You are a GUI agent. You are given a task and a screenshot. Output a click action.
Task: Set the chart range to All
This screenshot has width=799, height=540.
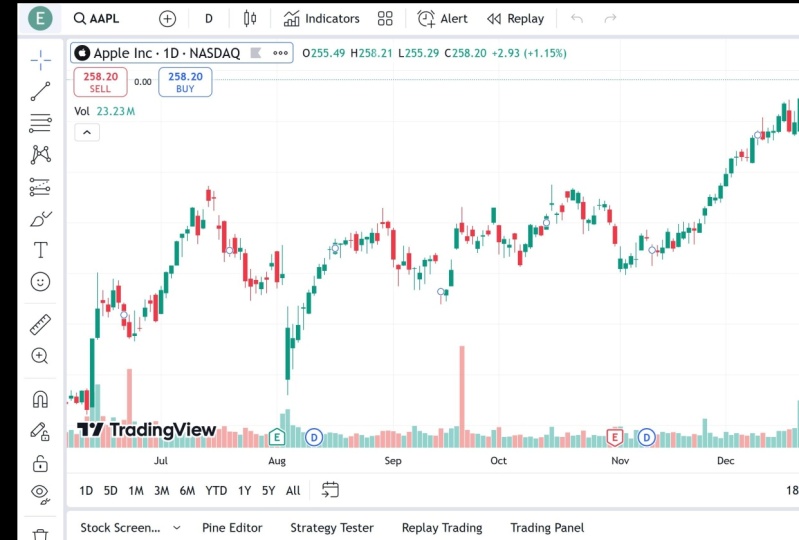click(x=293, y=491)
